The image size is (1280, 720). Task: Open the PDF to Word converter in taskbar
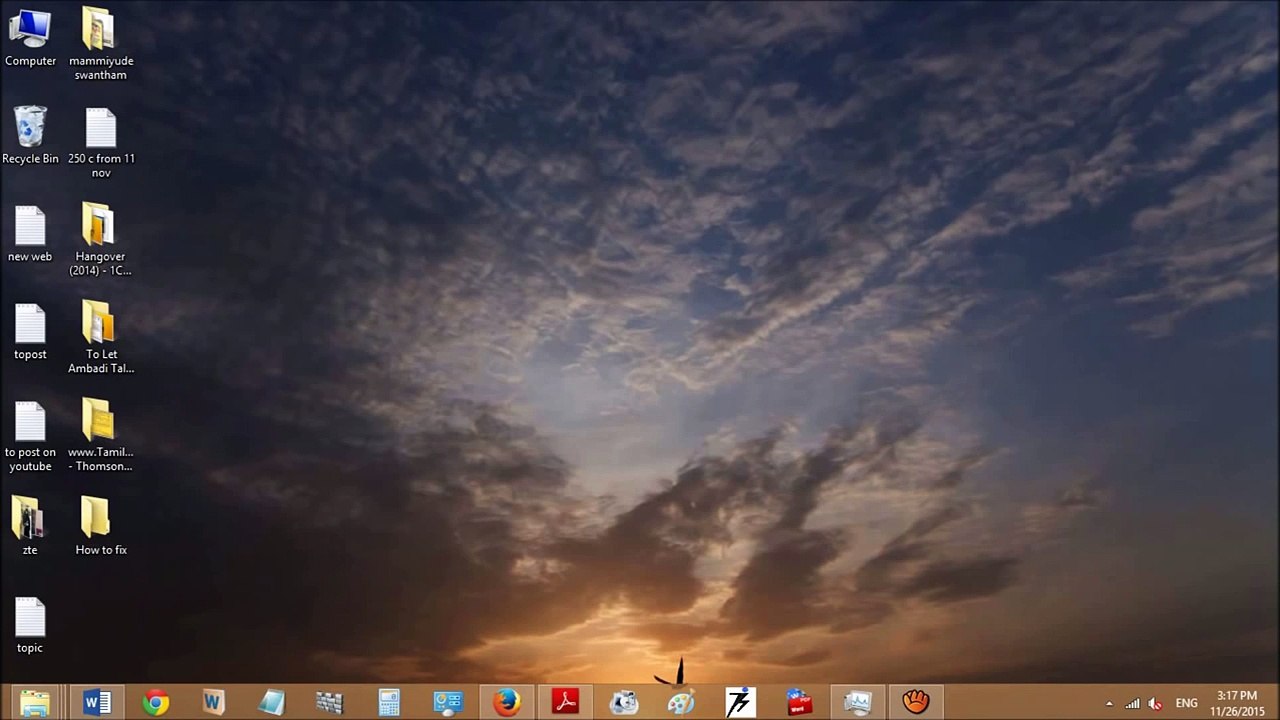799,702
